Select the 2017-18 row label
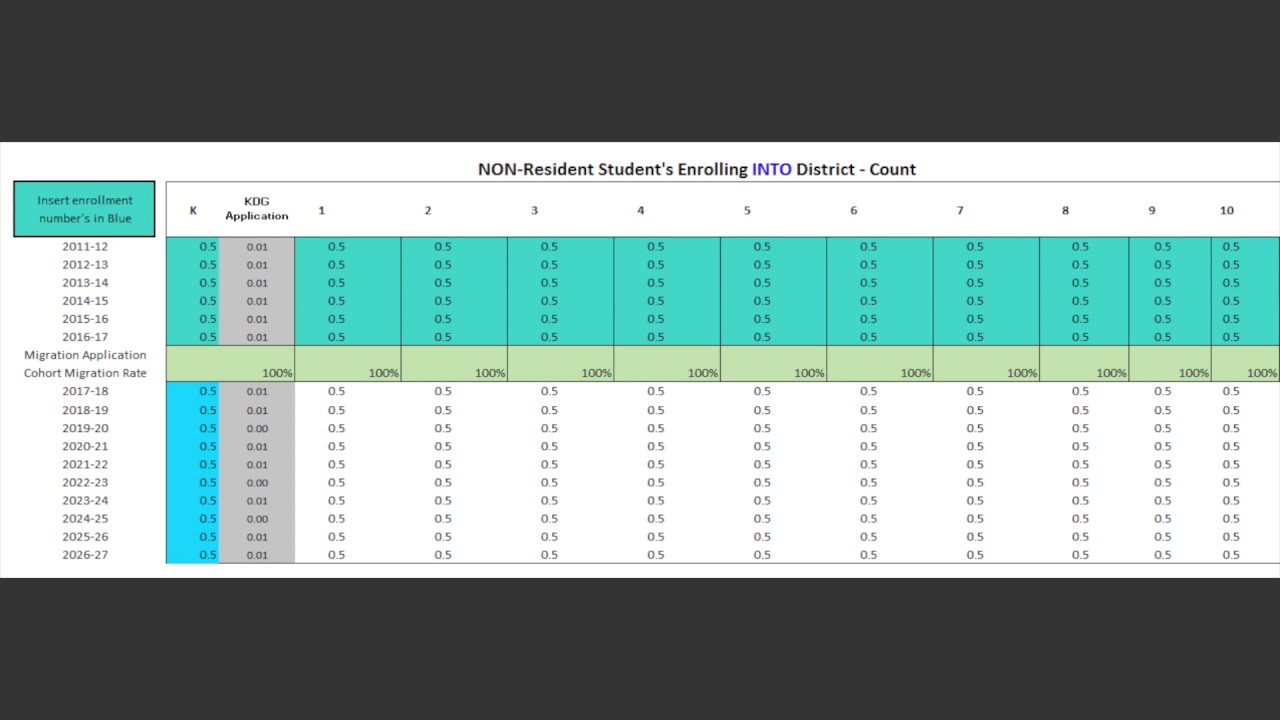Viewport: 1280px width, 720px height. click(x=85, y=391)
